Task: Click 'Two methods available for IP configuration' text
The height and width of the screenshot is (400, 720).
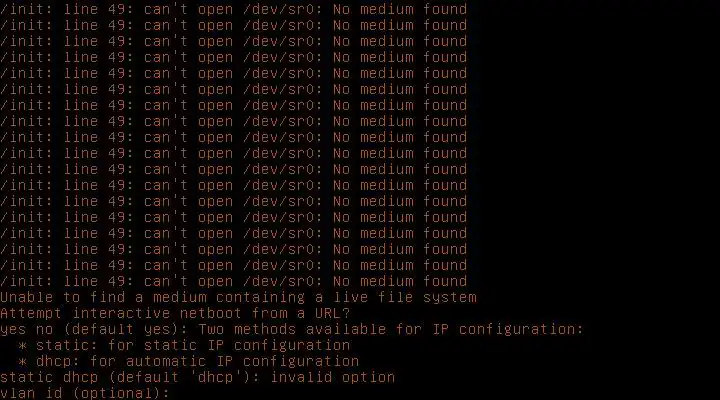Action: [391, 329]
